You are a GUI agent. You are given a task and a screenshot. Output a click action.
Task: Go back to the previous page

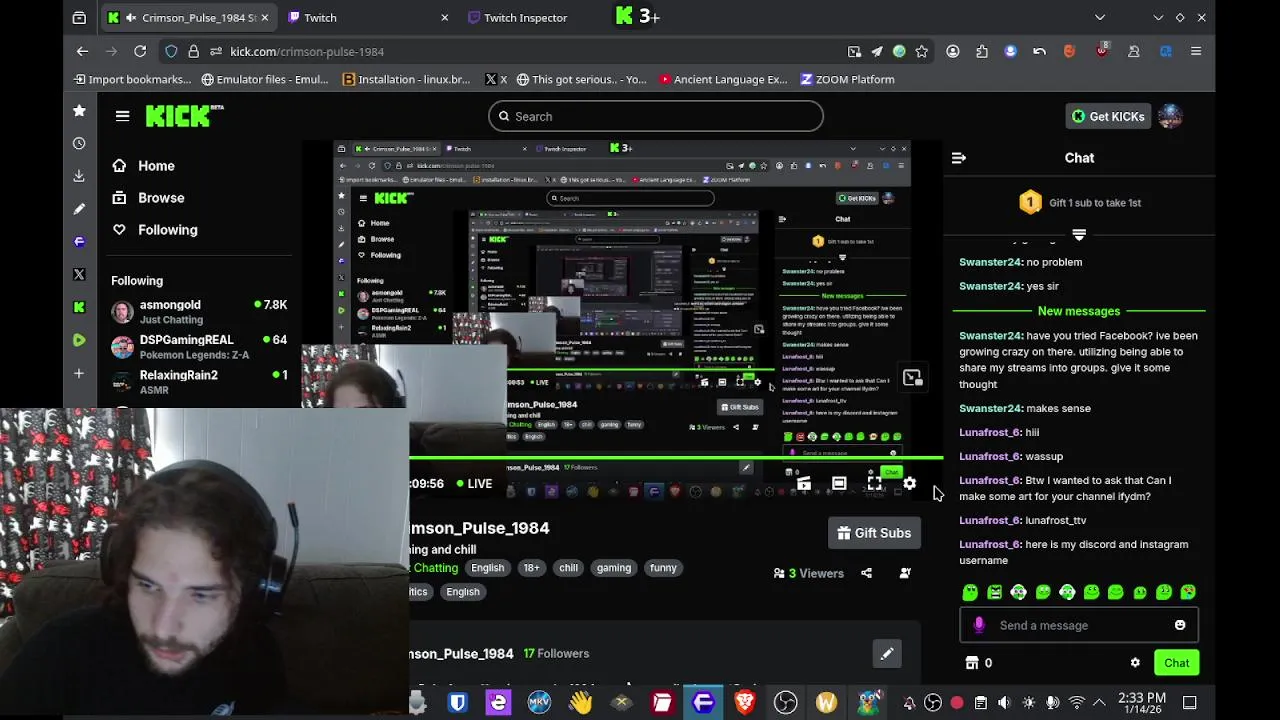coord(83,51)
